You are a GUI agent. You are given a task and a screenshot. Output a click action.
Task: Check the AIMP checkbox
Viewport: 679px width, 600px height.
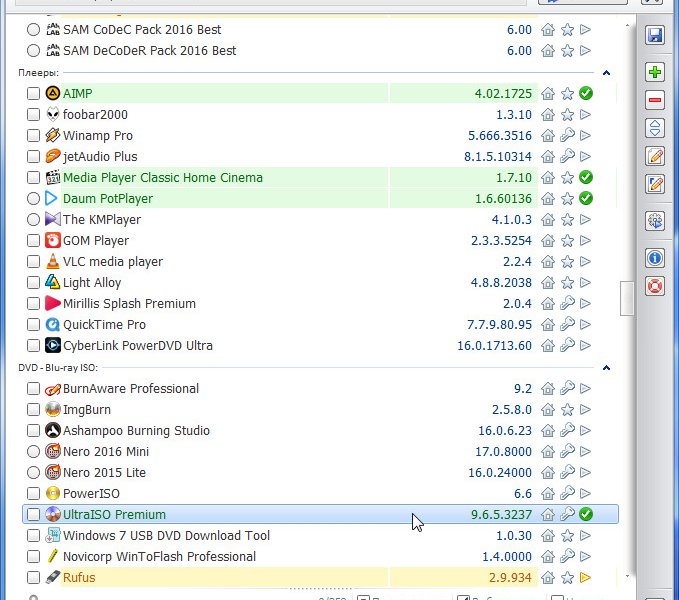[x=33, y=94]
